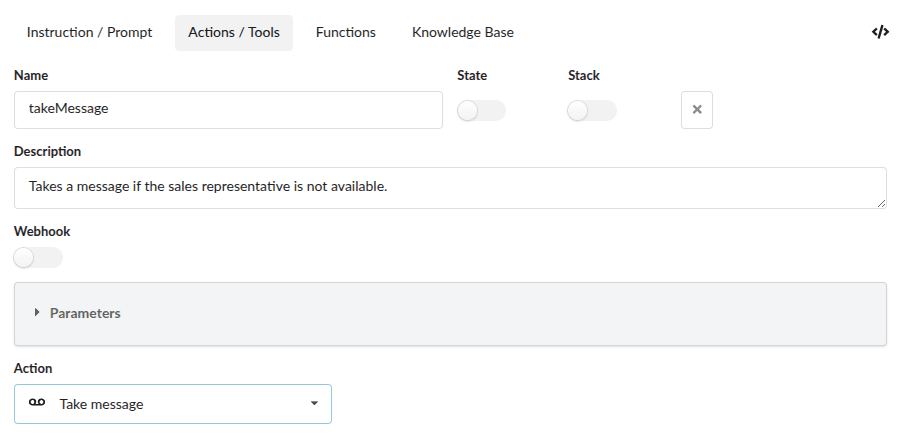Enable the State toggle

[481, 111]
